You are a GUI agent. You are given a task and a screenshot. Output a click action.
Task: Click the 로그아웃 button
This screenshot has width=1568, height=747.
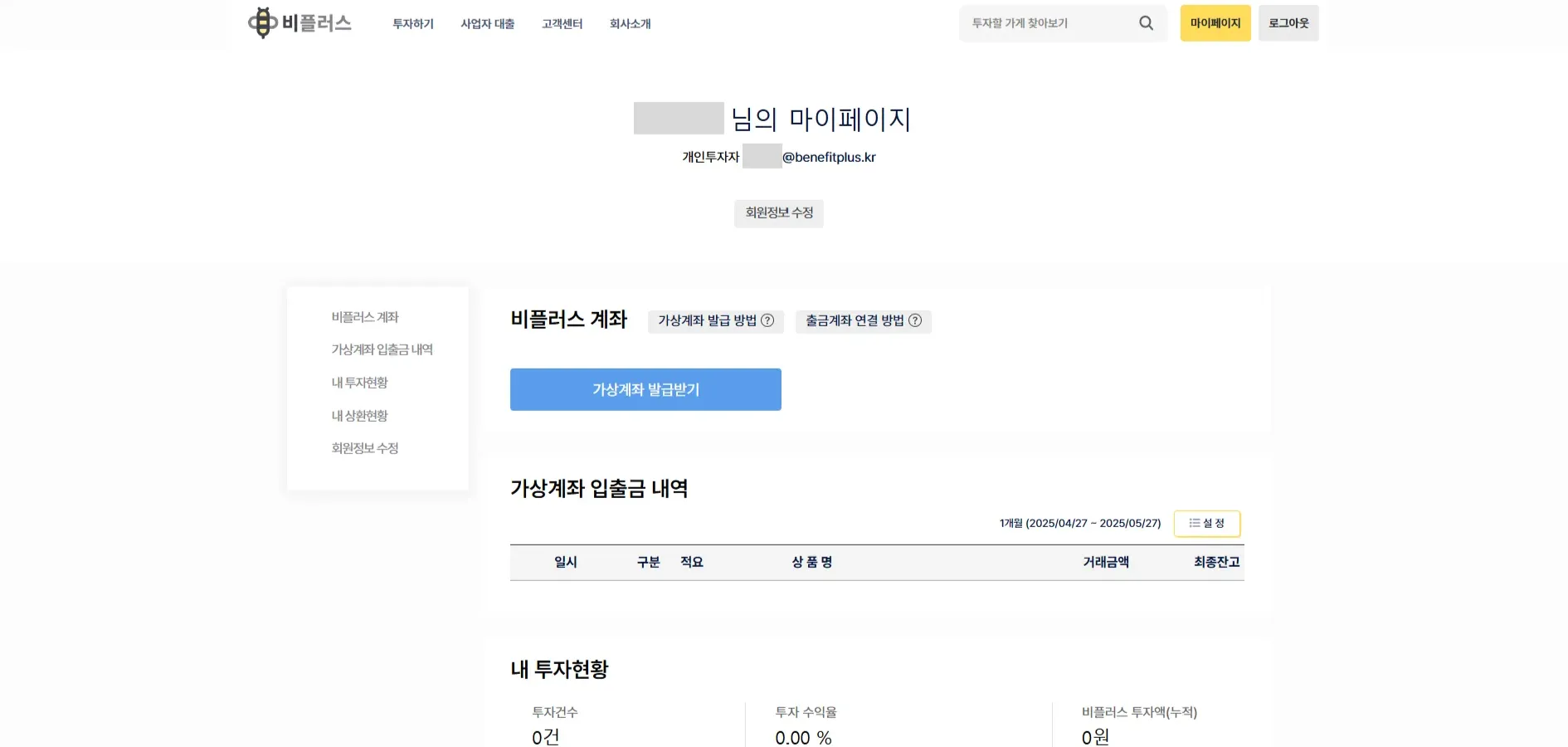[1288, 23]
